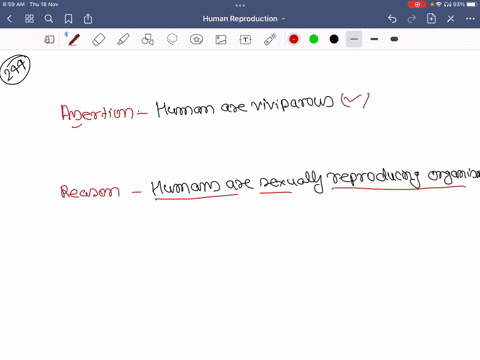Add a new page
Screen dimensions: 480x360
pos(431,19)
